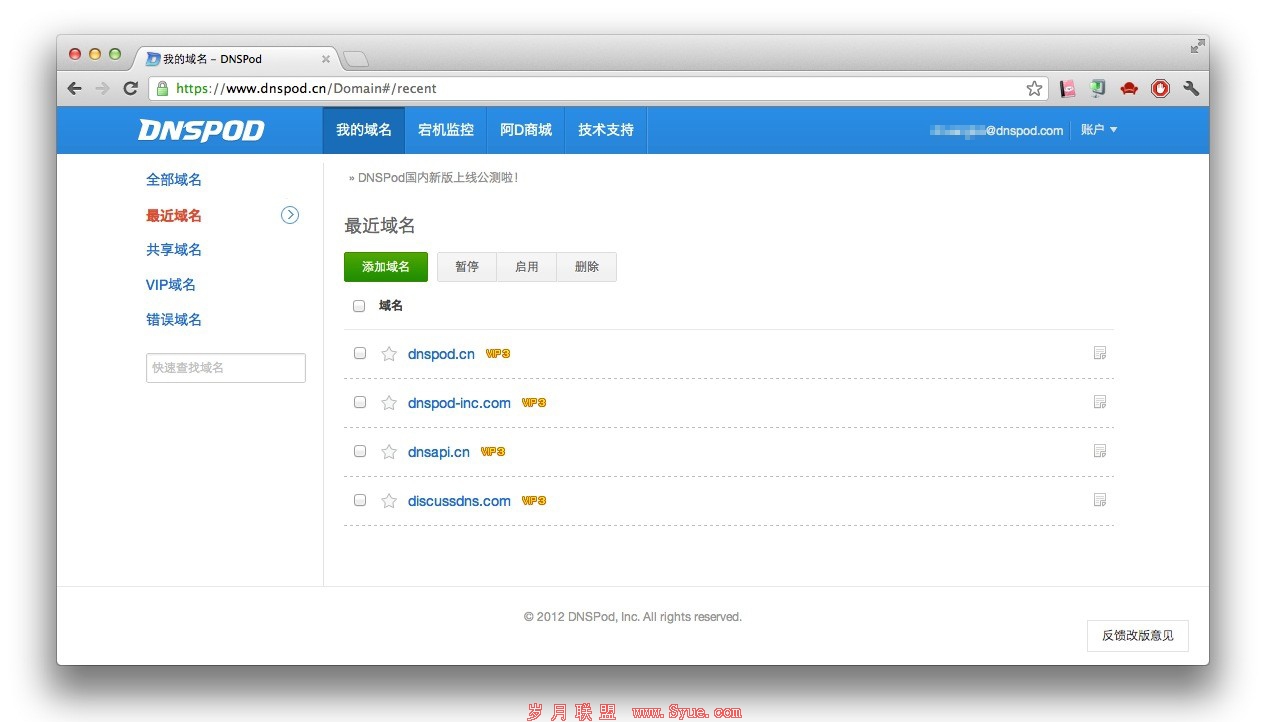This screenshot has width=1266, height=722.
Task: Focus the 快速查找域名 search field
Action: click(226, 368)
